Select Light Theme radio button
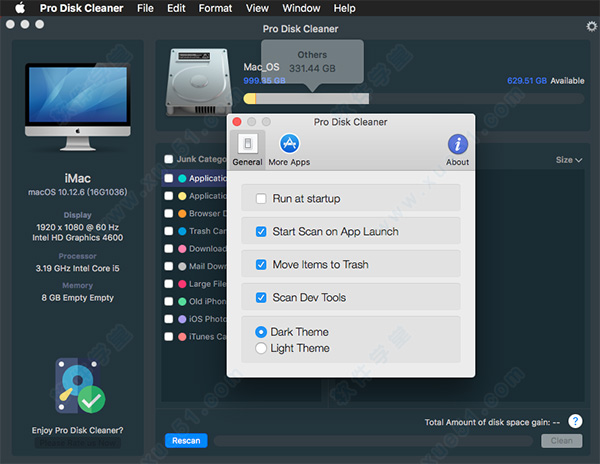Viewport: 600px width, 464px height. click(261, 348)
